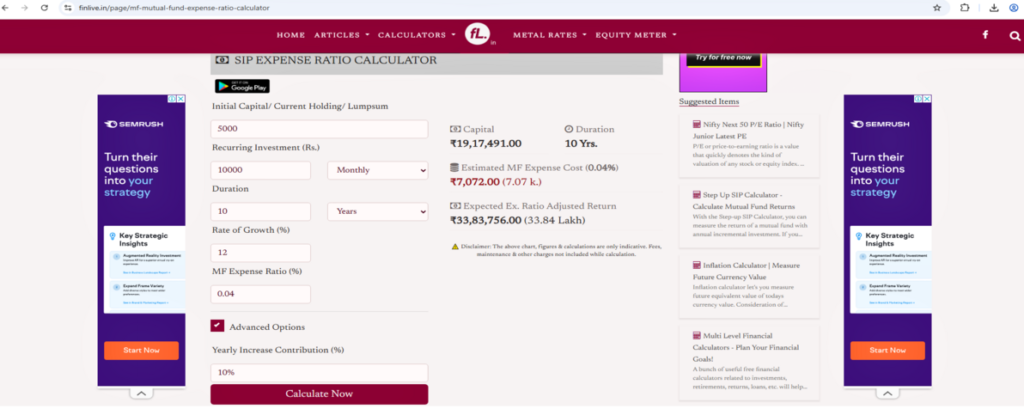Image resolution: width=1024 pixels, height=409 pixels.
Task: Open the Equity Meter menu
Action: pyautogui.click(x=636, y=35)
